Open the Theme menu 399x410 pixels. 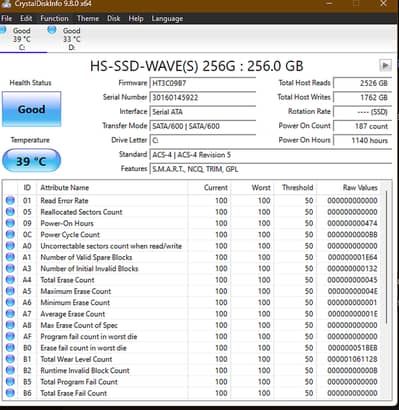pyautogui.click(x=88, y=19)
